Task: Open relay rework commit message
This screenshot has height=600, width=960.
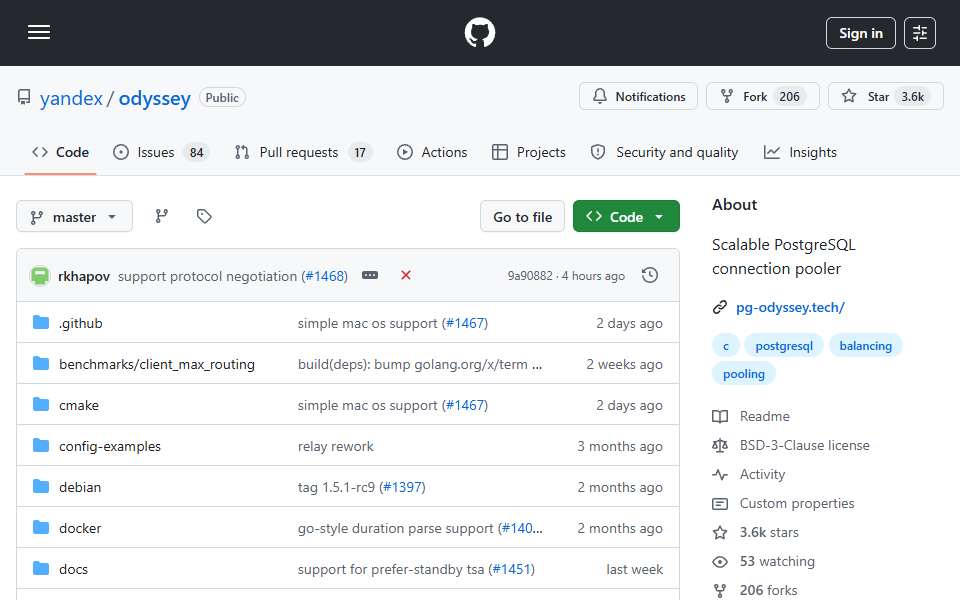Action: point(336,446)
